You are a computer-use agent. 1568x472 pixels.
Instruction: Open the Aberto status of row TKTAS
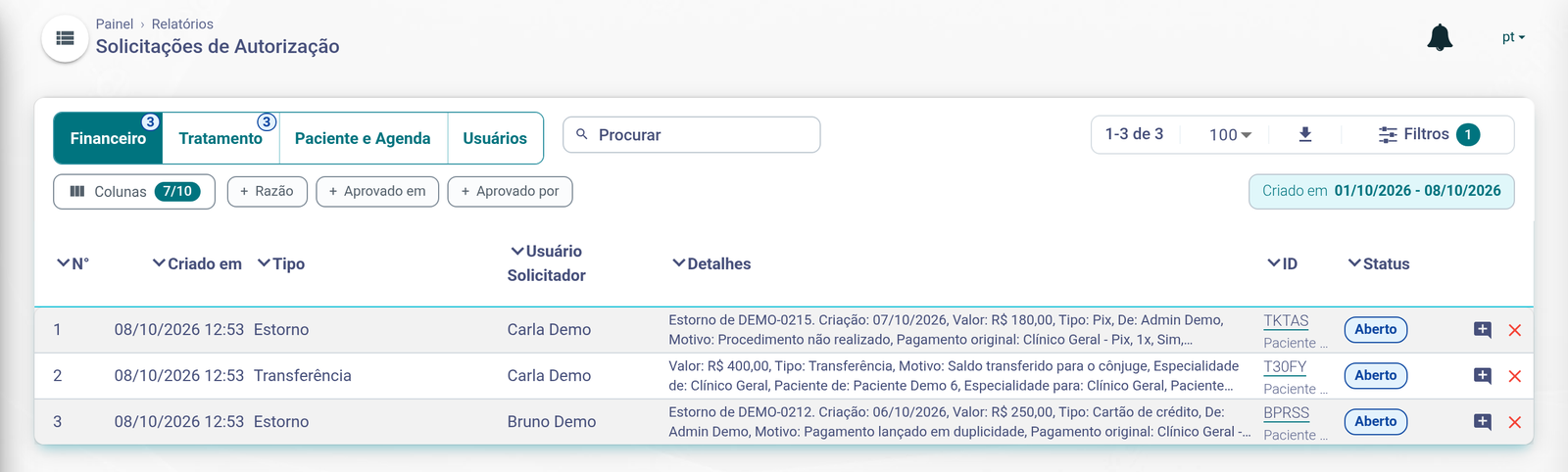tap(1376, 330)
